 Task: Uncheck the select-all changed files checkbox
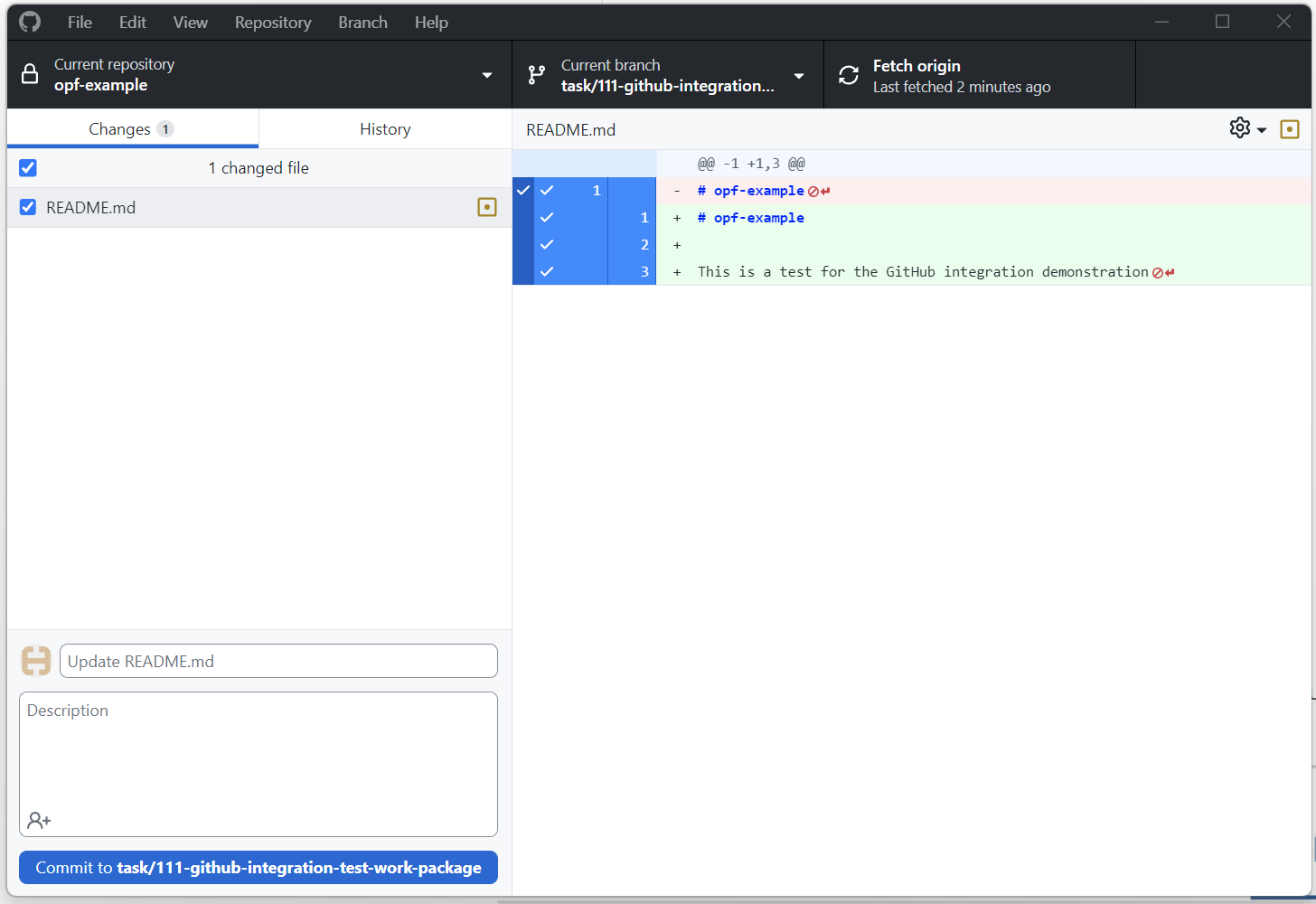(x=28, y=167)
